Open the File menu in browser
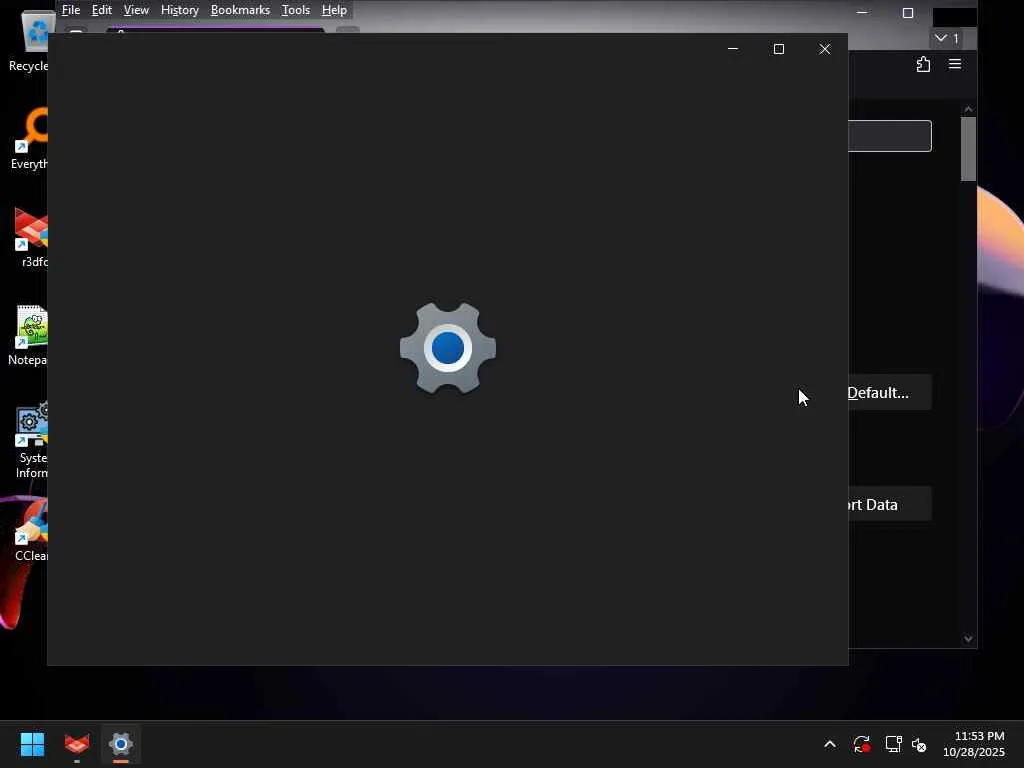Viewport: 1024px width, 768px height. 71,10
